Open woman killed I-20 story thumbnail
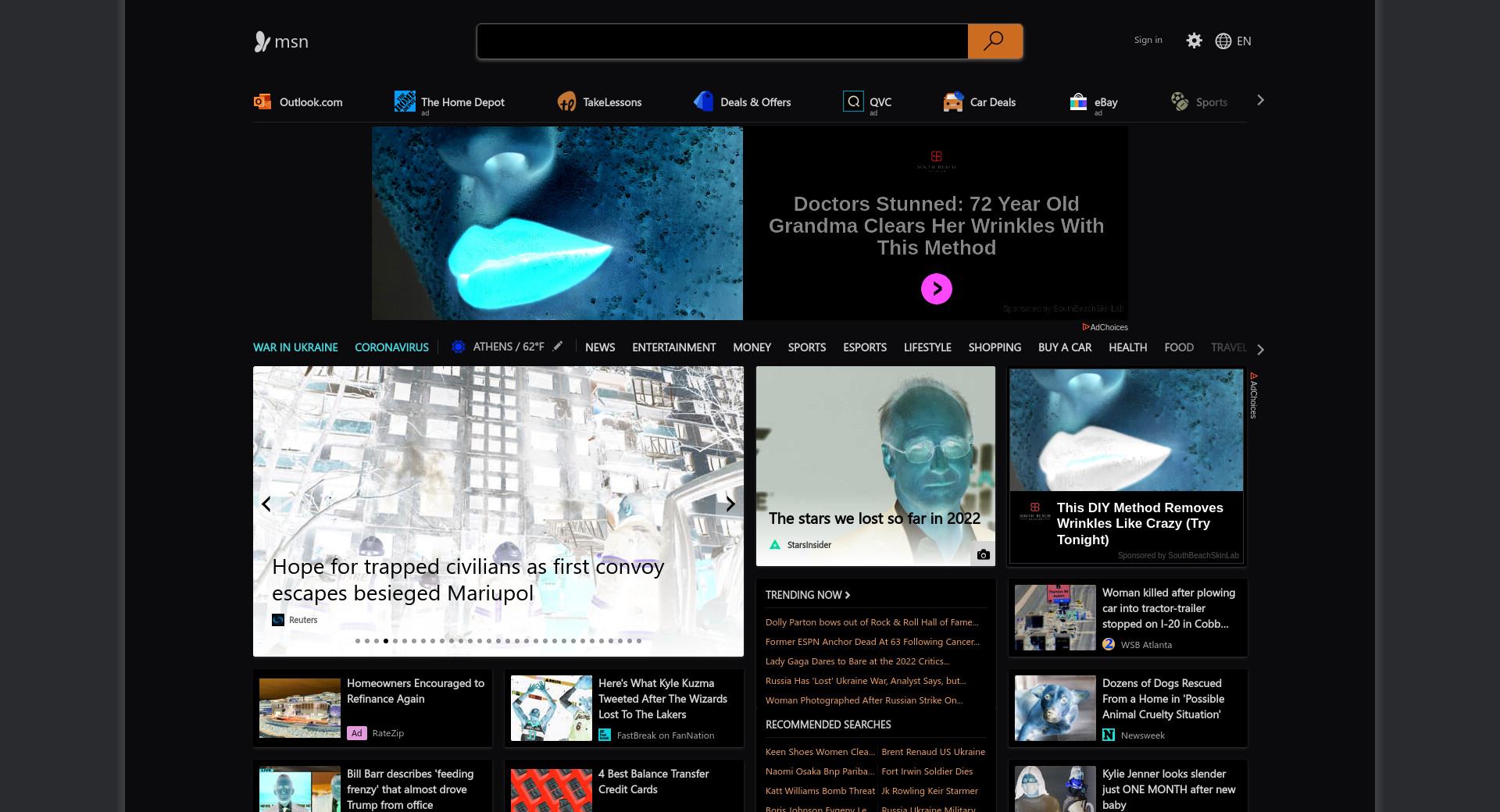Viewport: 1500px width, 812px height. [x=1055, y=618]
